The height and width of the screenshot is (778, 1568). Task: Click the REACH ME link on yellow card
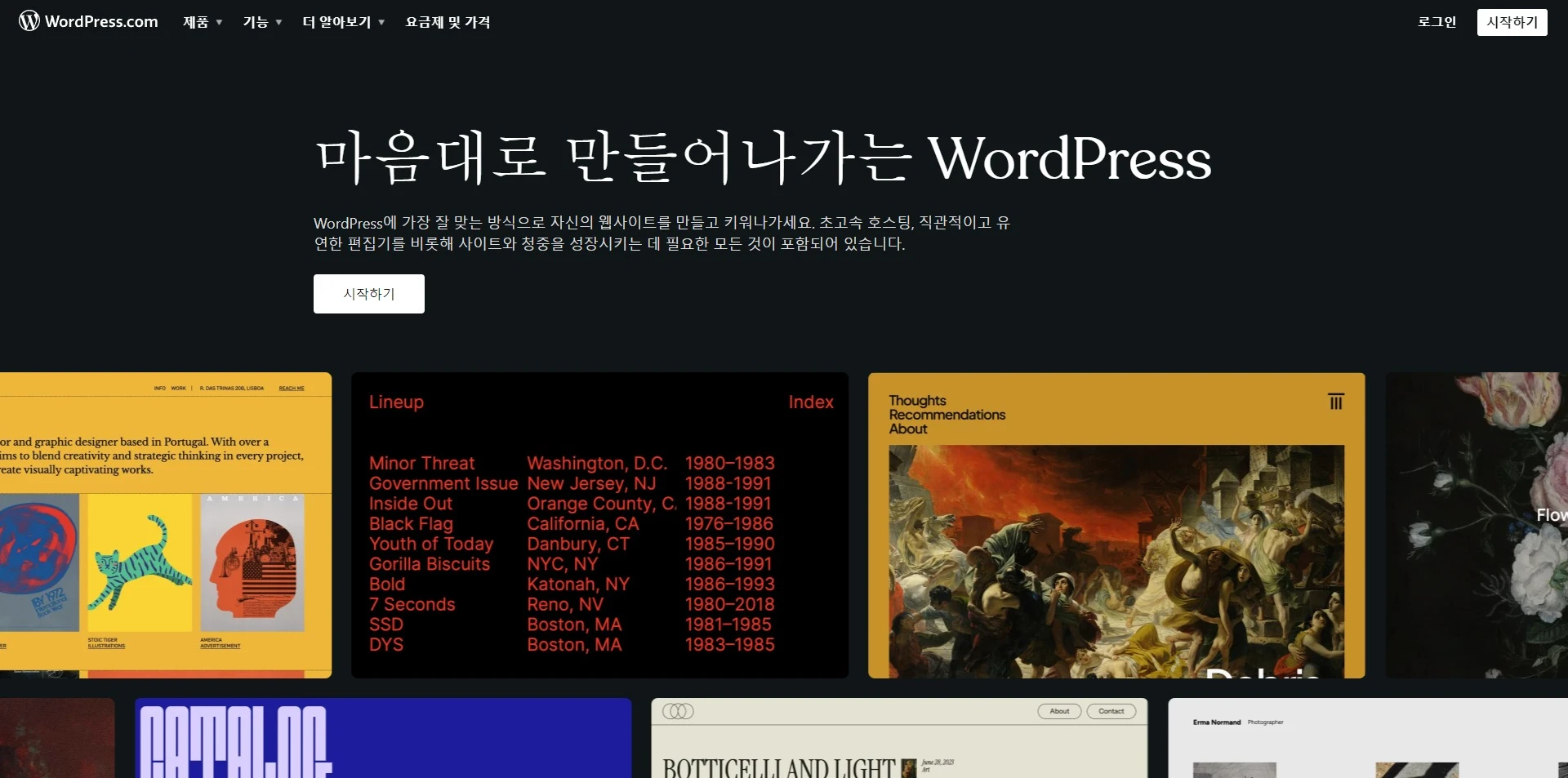pos(292,389)
